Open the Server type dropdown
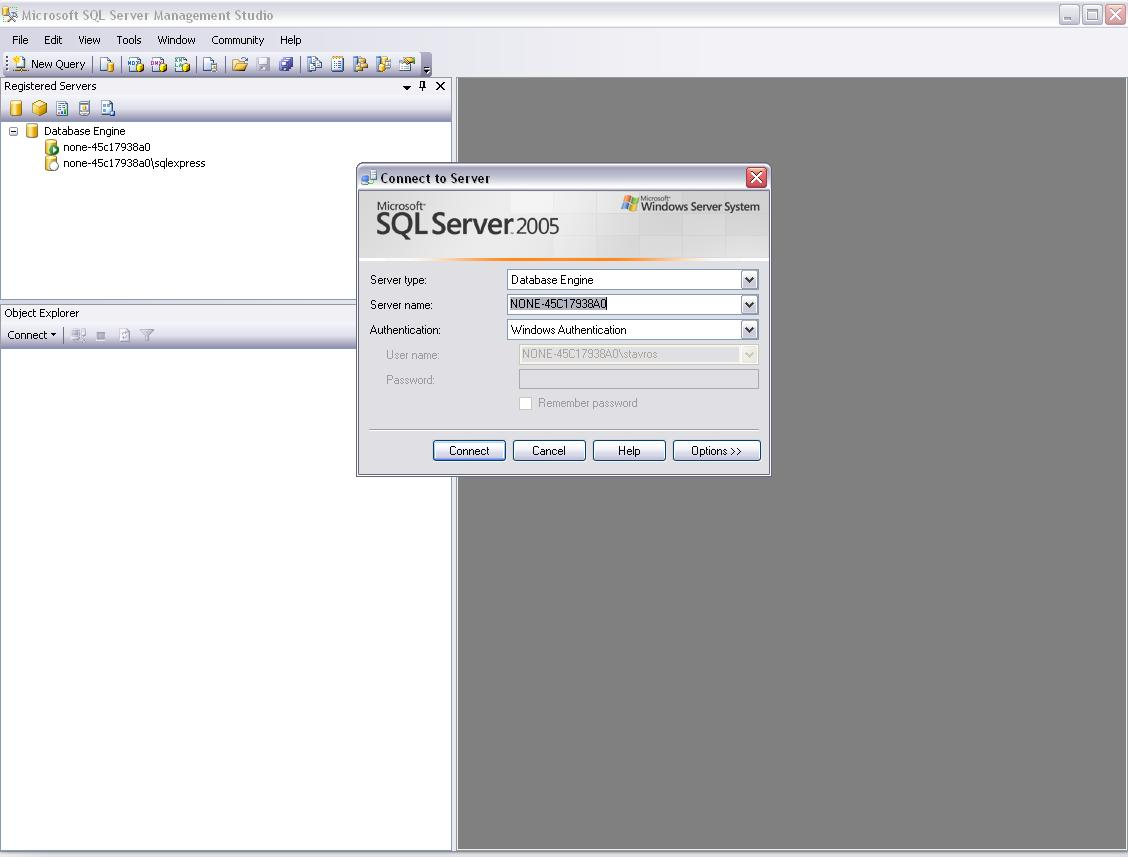 pos(749,280)
